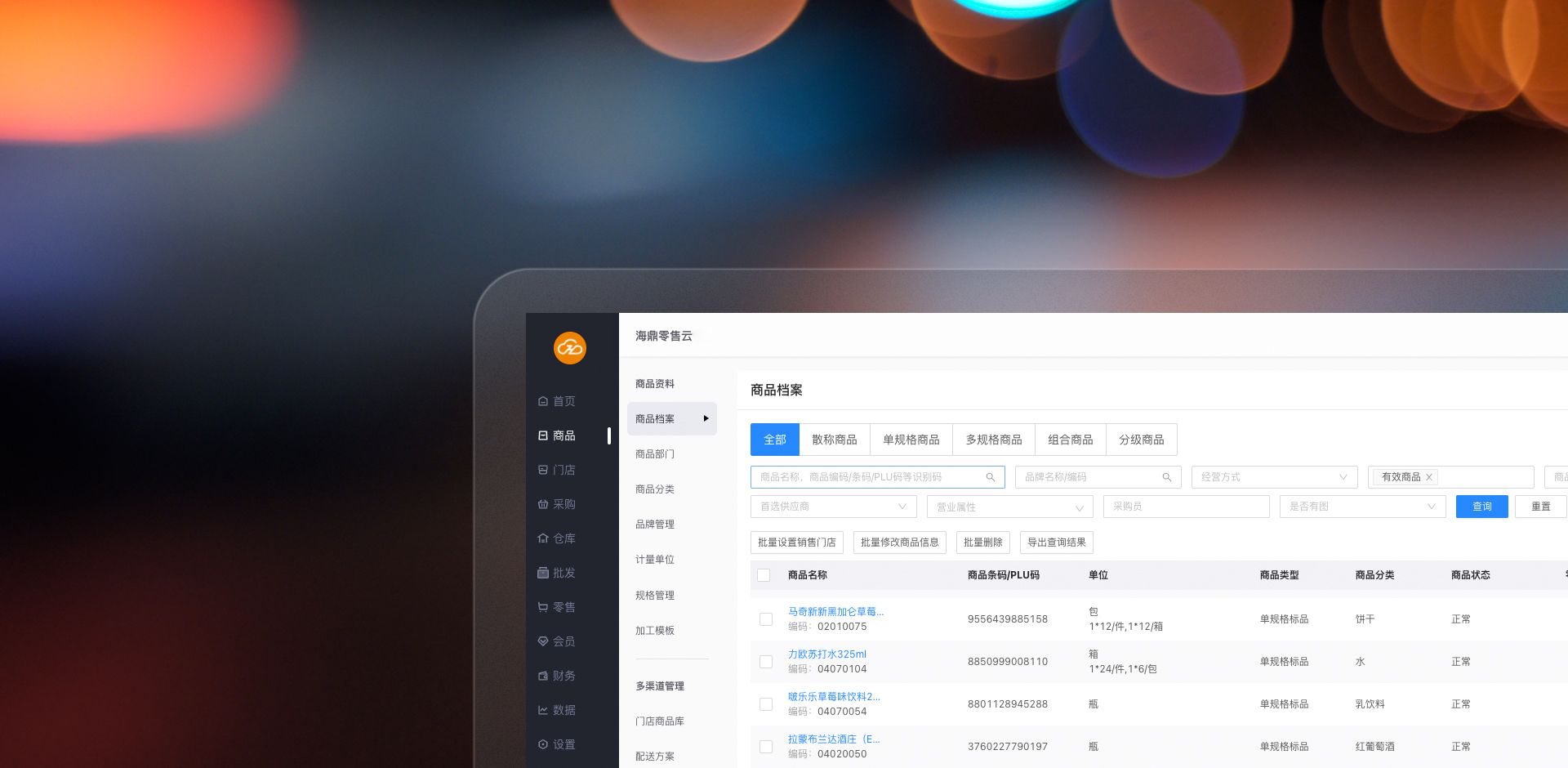Switch to the 散称商品 tab

coord(835,440)
